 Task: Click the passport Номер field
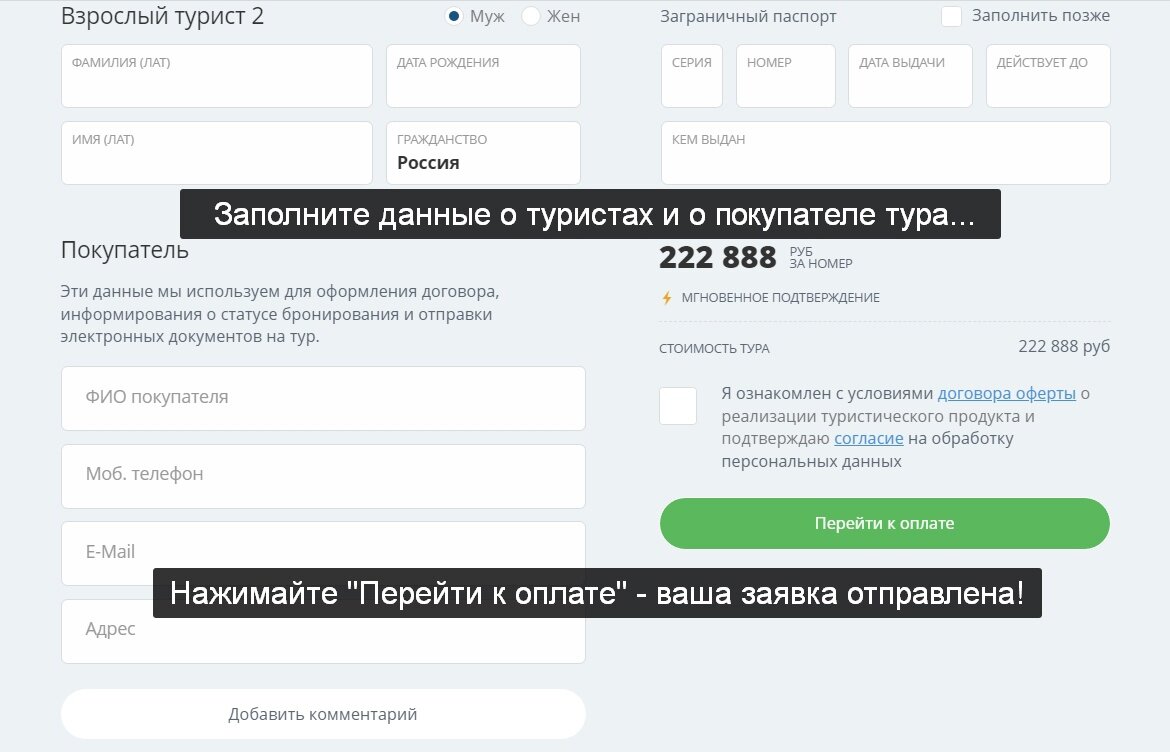coord(786,76)
